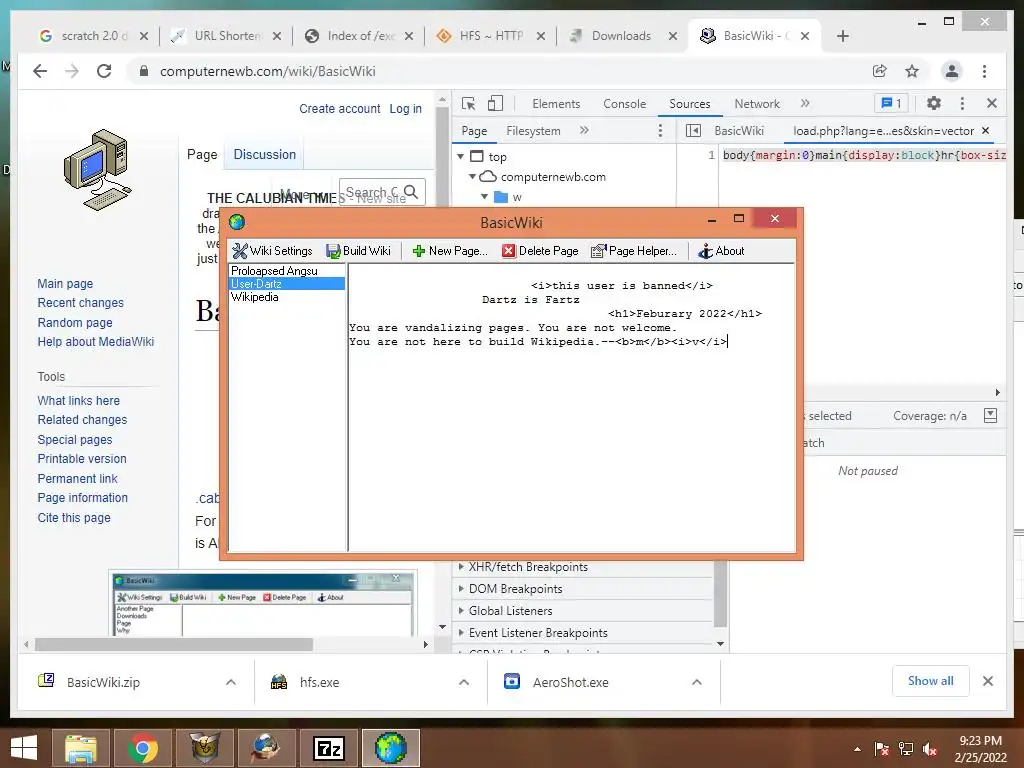Click the muted volume tray icon

pyautogui.click(x=930, y=749)
